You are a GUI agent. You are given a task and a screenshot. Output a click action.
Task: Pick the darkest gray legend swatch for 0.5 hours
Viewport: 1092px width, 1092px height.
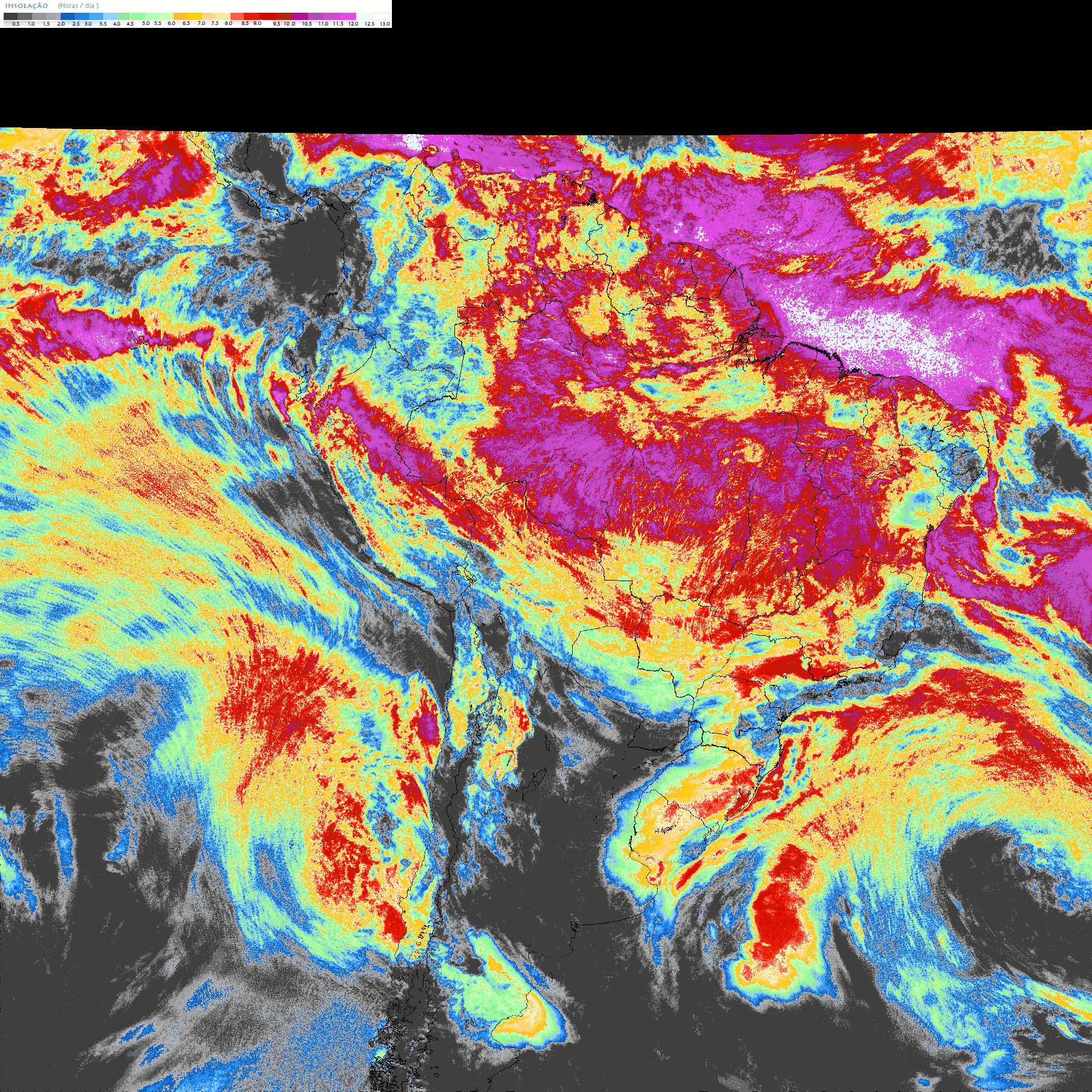10,16
